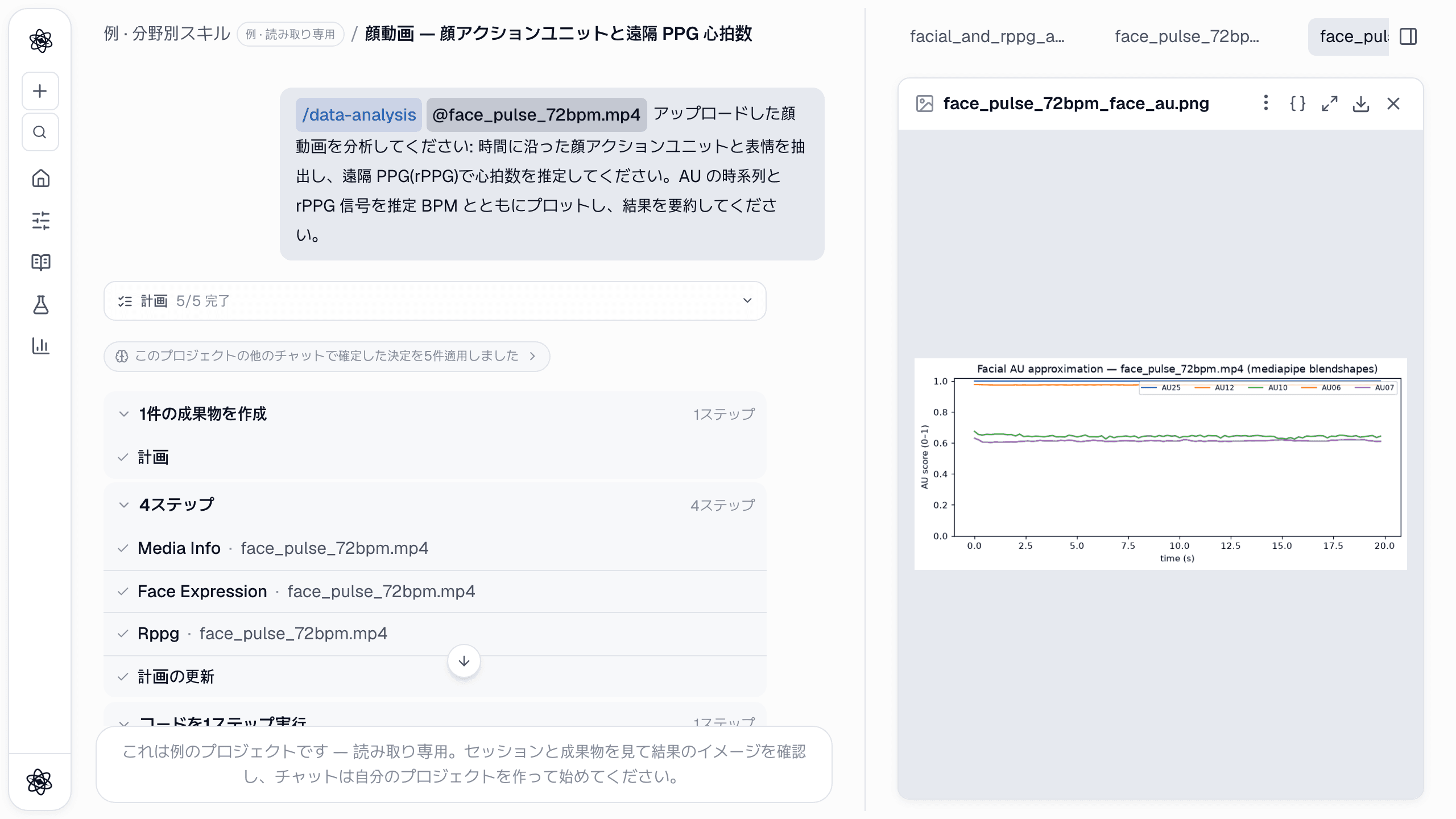
Task: Open the 計画の更新 step row
Action: point(435,677)
